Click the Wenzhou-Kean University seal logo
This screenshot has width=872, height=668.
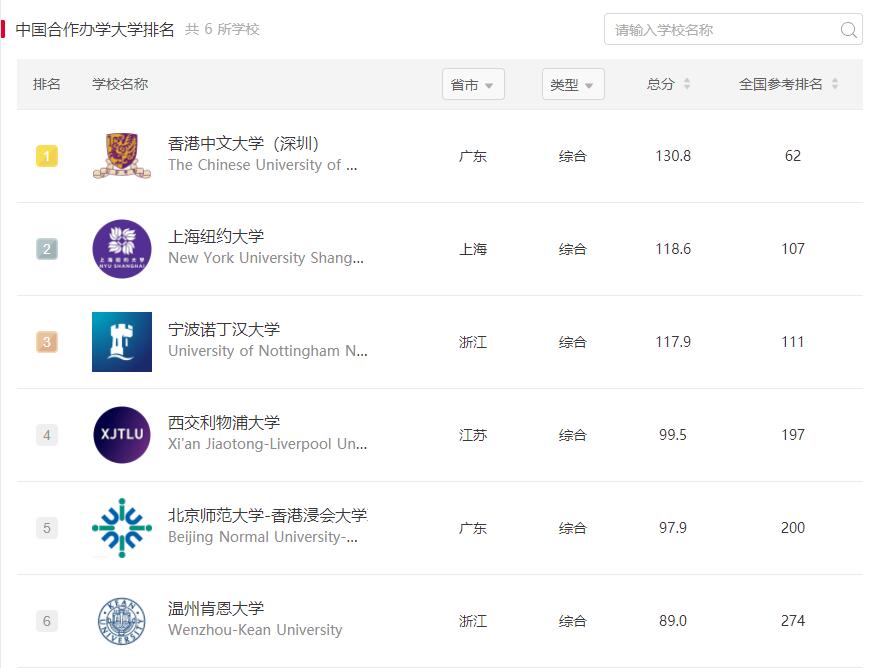(x=122, y=621)
